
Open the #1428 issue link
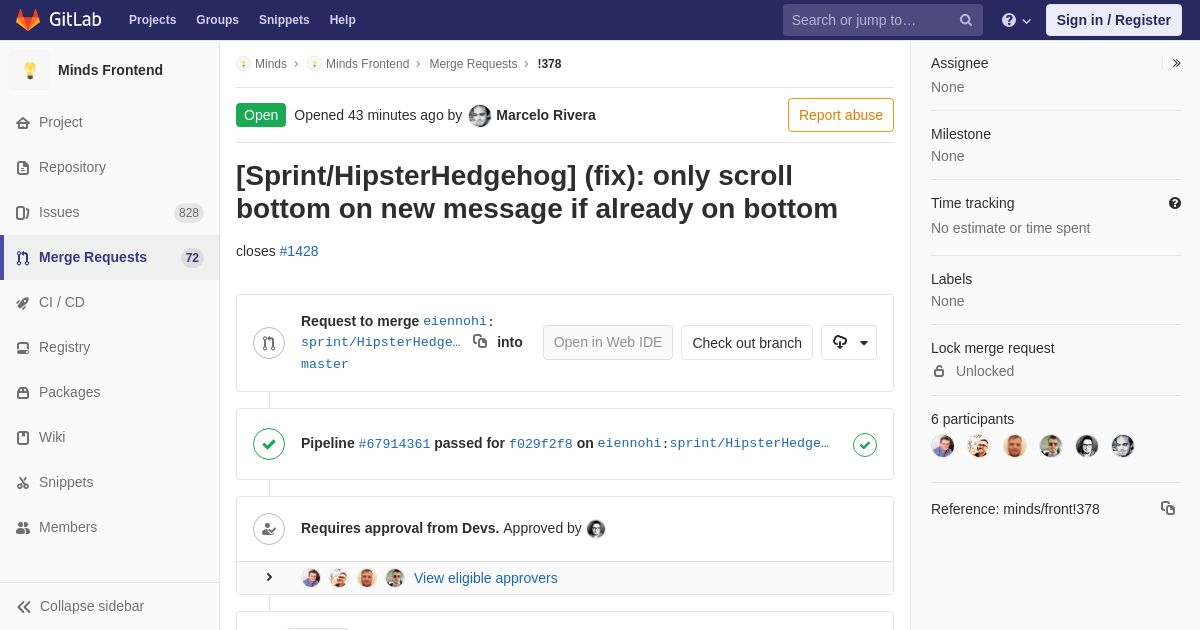click(299, 251)
